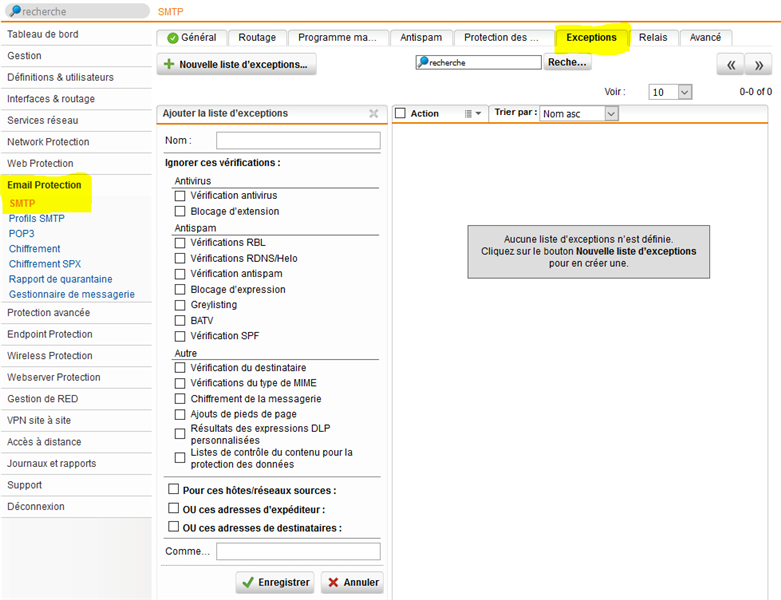
Task: Open Rapport de quarantaine link
Action: point(60,279)
